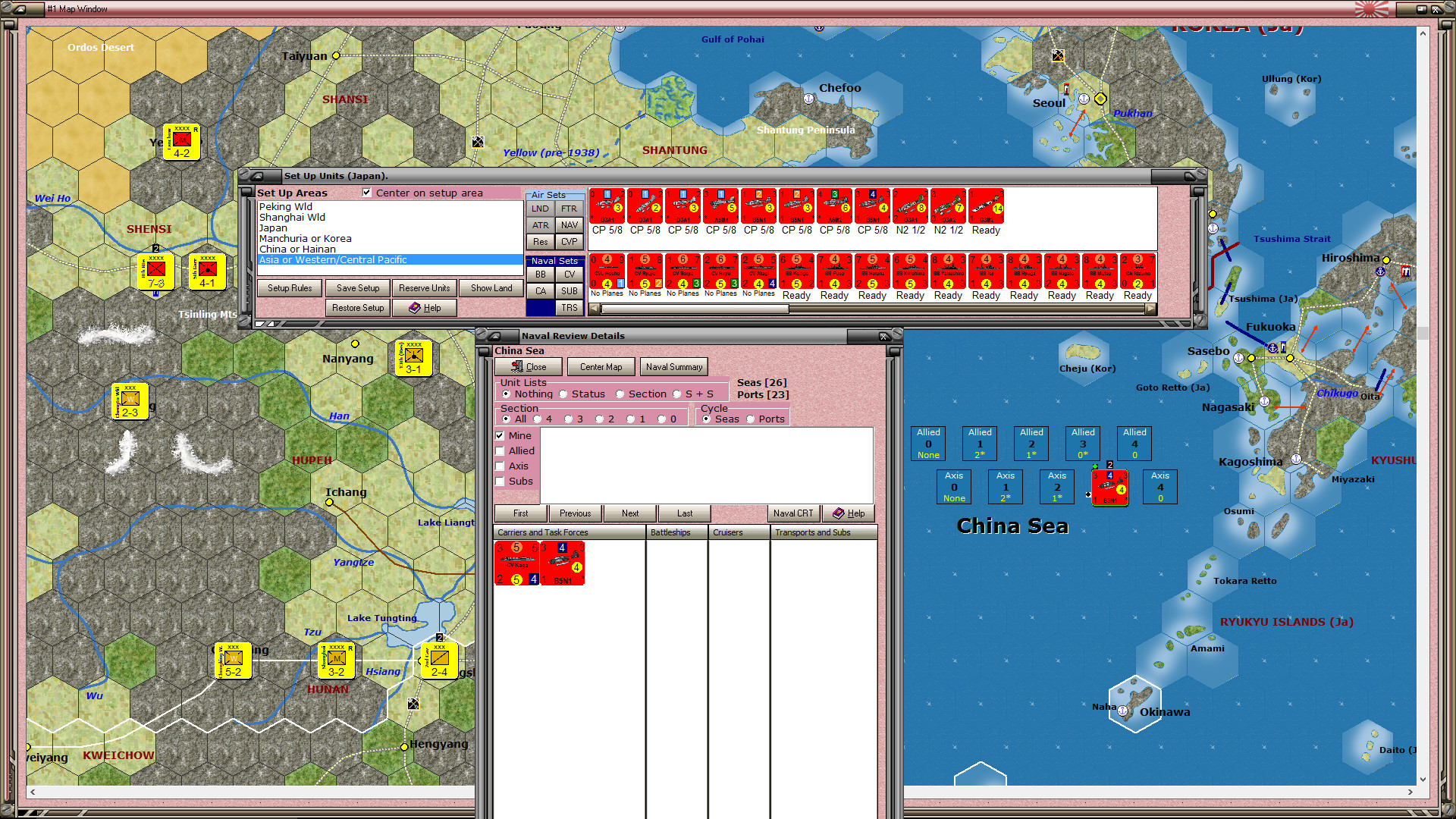Toggle Center on setup area checkbox
Viewport: 1456px width, 819px height.
pyautogui.click(x=367, y=193)
